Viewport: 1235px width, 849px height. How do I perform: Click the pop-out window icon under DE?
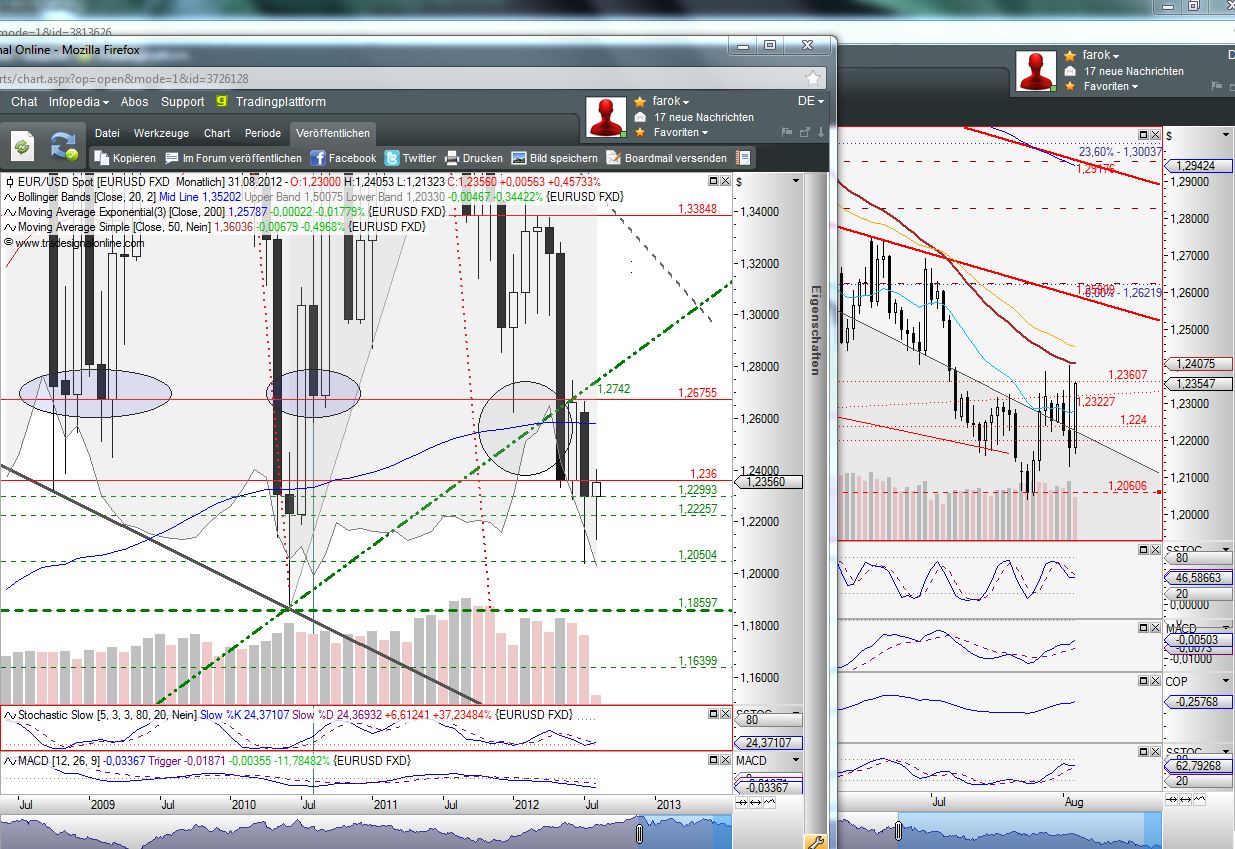click(804, 132)
